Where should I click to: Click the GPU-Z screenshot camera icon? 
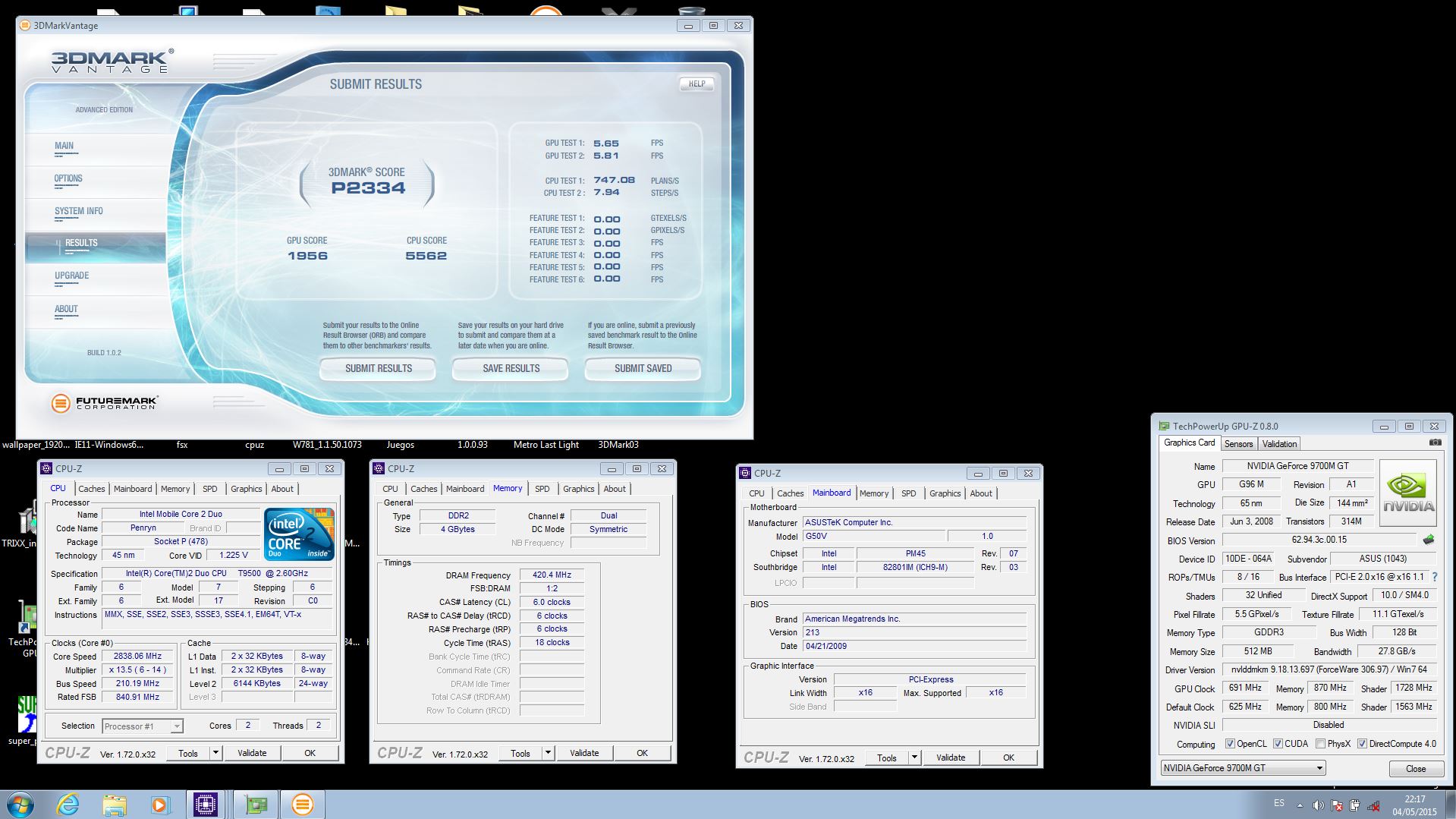tap(1435, 443)
